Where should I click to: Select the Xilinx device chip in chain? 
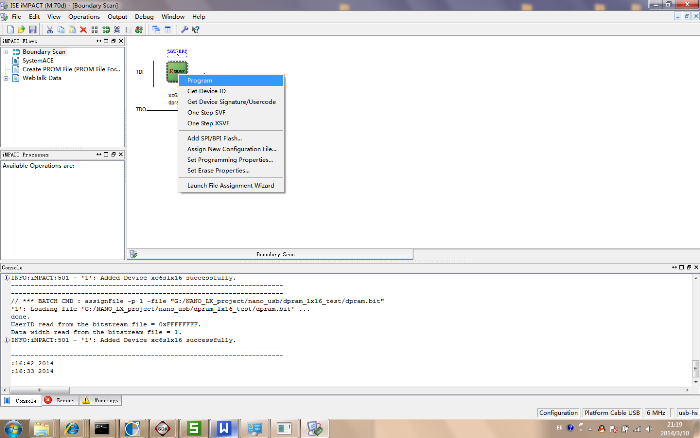177,70
